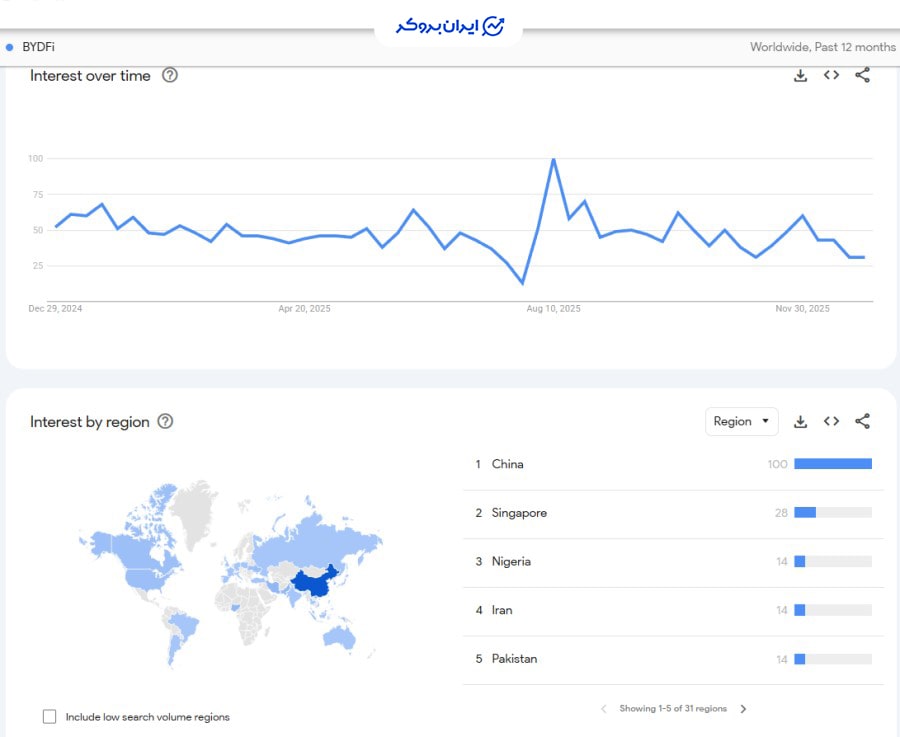Click the chart peak at 100
Image resolution: width=900 pixels, height=737 pixels.
click(553, 160)
